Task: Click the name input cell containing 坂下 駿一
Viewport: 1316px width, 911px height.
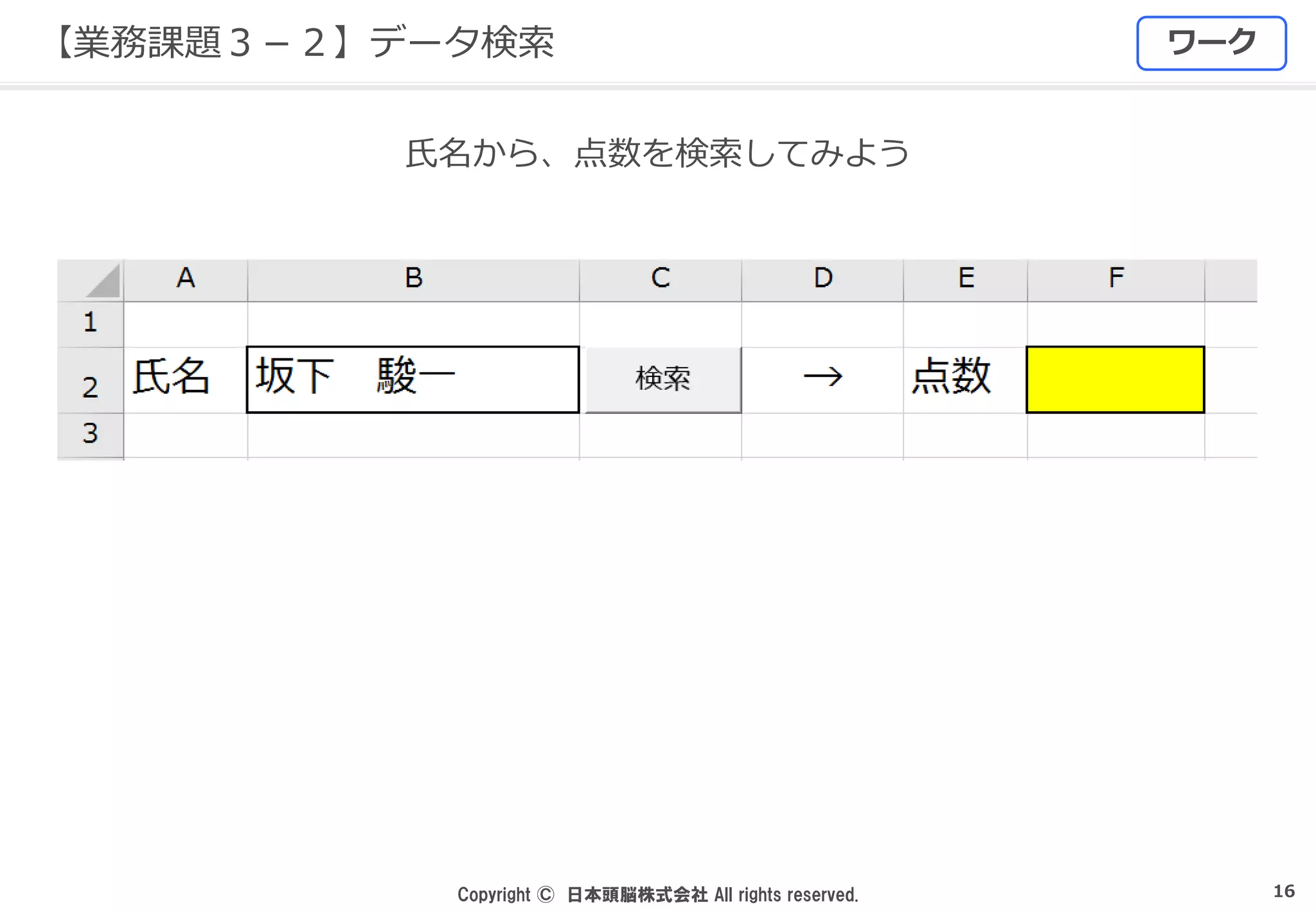Action: pos(413,380)
